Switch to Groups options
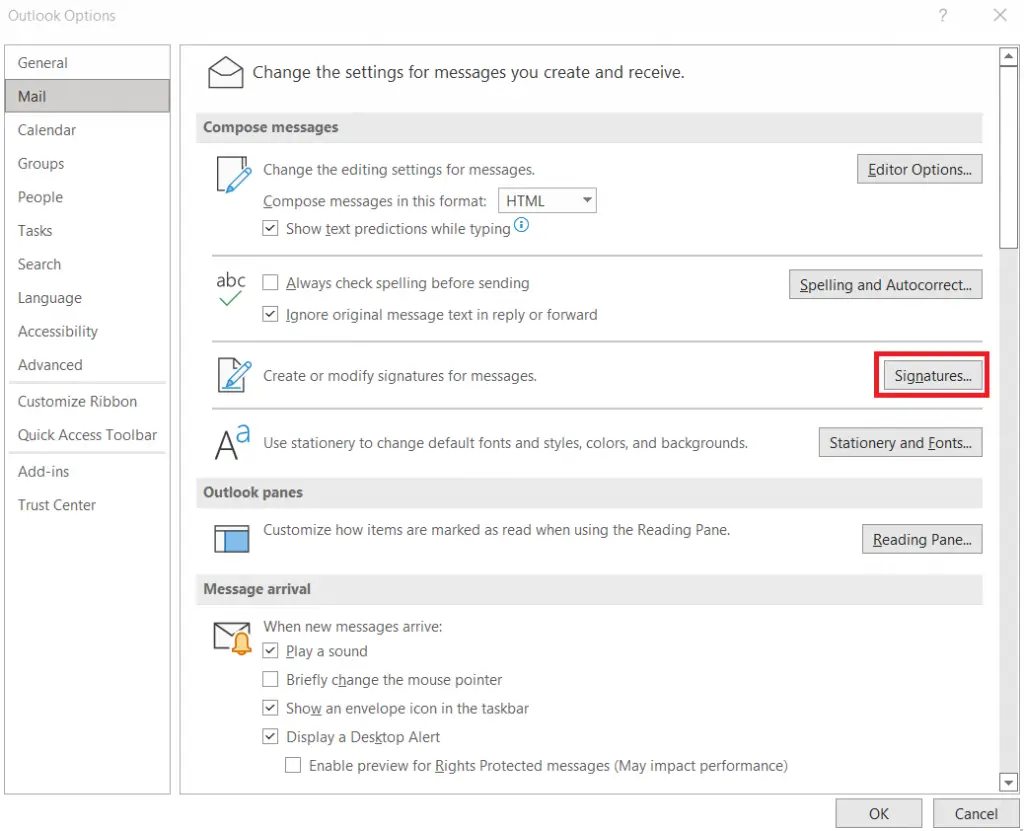This screenshot has width=1024, height=831. pyautogui.click(x=88, y=163)
